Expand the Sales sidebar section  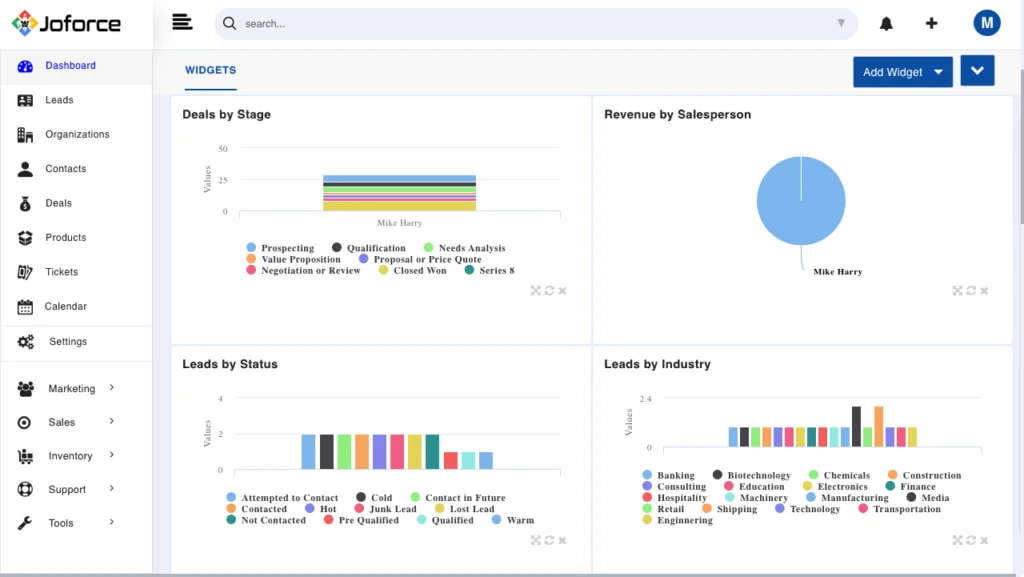click(x=61, y=422)
